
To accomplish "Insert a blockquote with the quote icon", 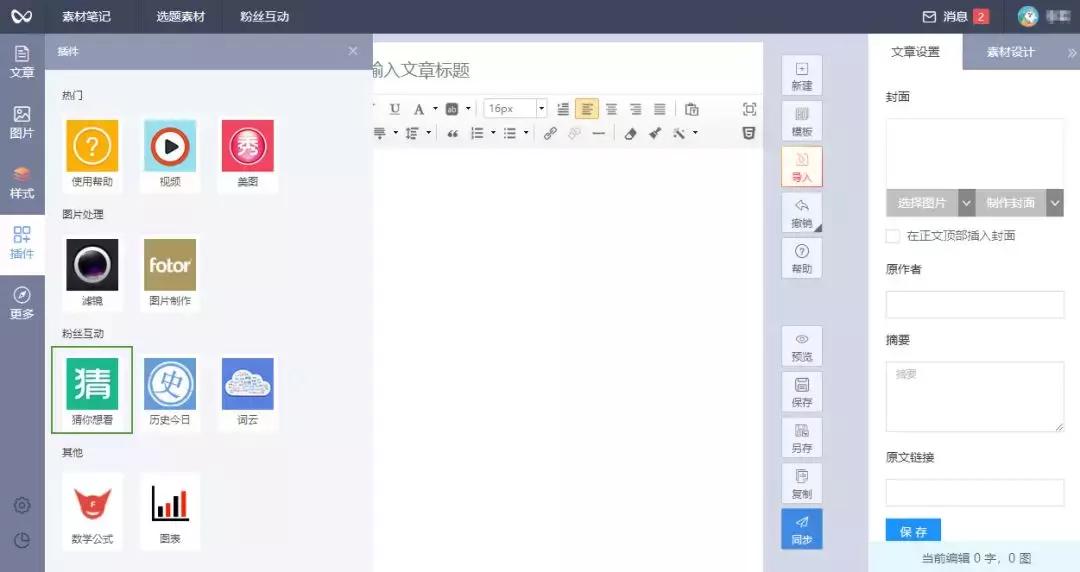I will coord(453,133).
